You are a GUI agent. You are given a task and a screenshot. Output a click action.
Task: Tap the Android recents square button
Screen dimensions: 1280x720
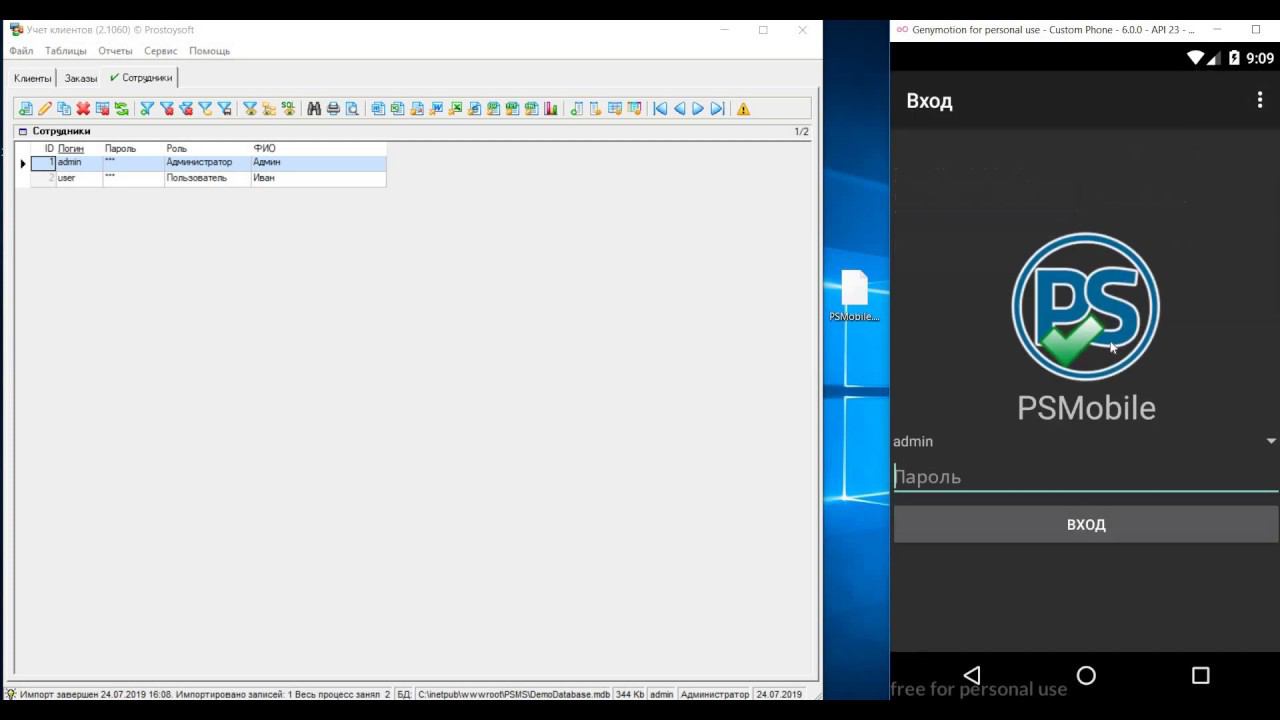click(1201, 675)
